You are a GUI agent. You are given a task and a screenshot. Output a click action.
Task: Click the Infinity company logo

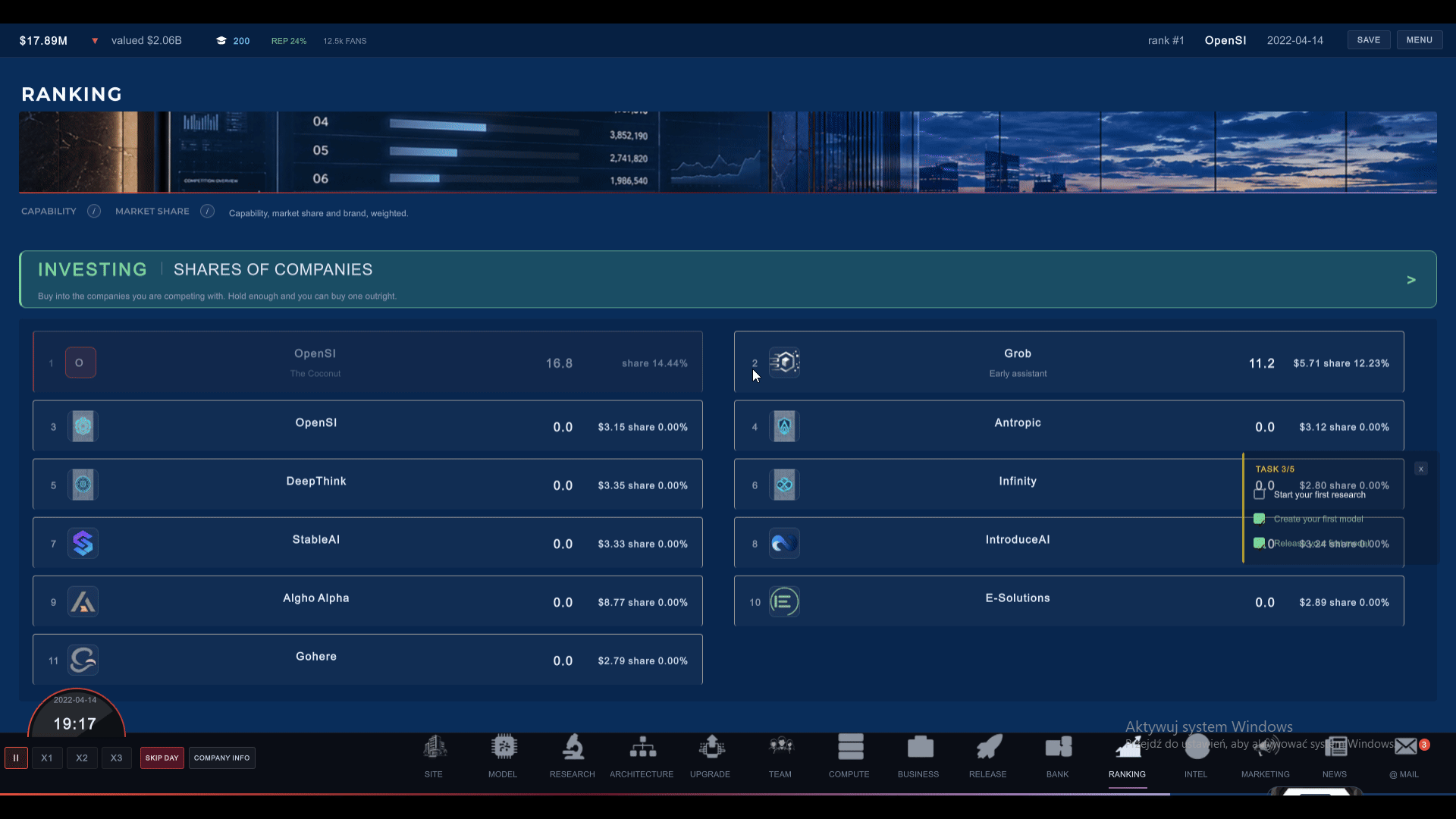785,485
